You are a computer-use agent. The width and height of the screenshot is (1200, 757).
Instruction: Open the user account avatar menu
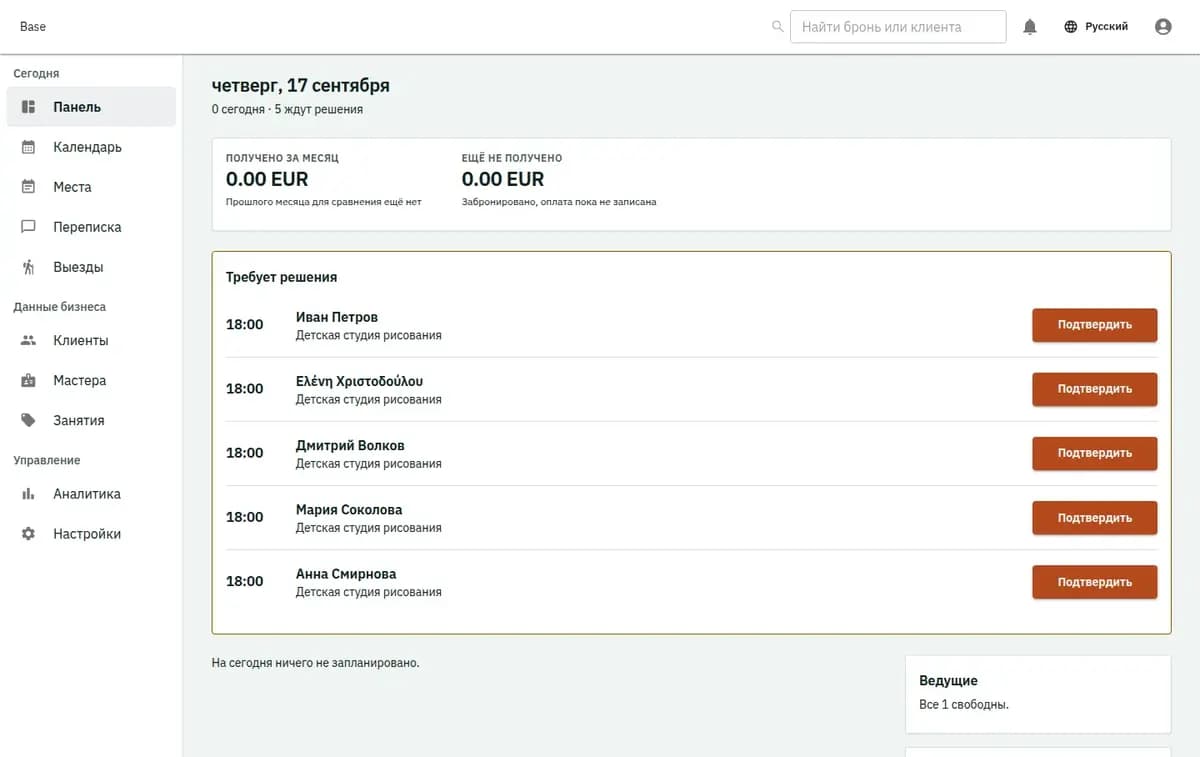(1163, 27)
